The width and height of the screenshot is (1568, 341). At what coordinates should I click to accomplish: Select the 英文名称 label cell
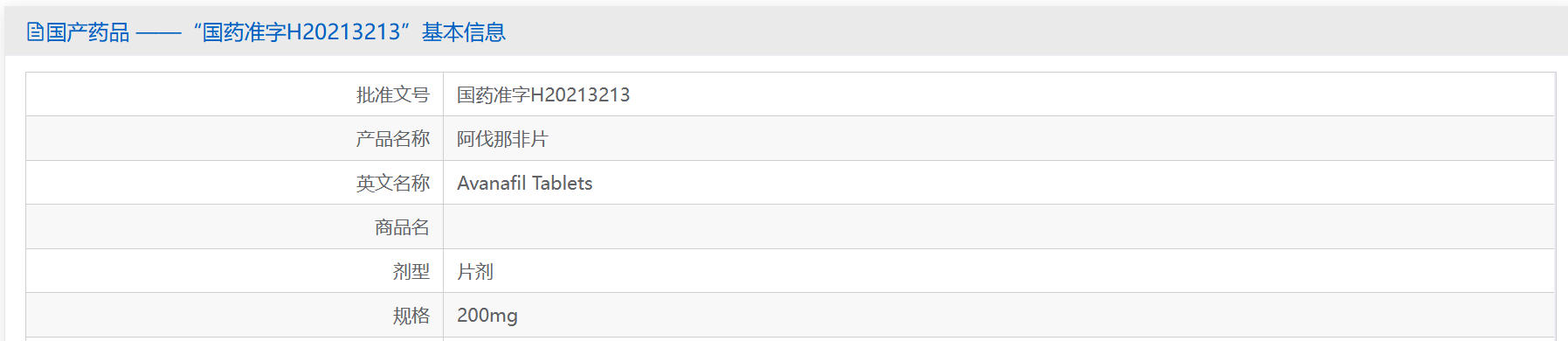(235, 183)
